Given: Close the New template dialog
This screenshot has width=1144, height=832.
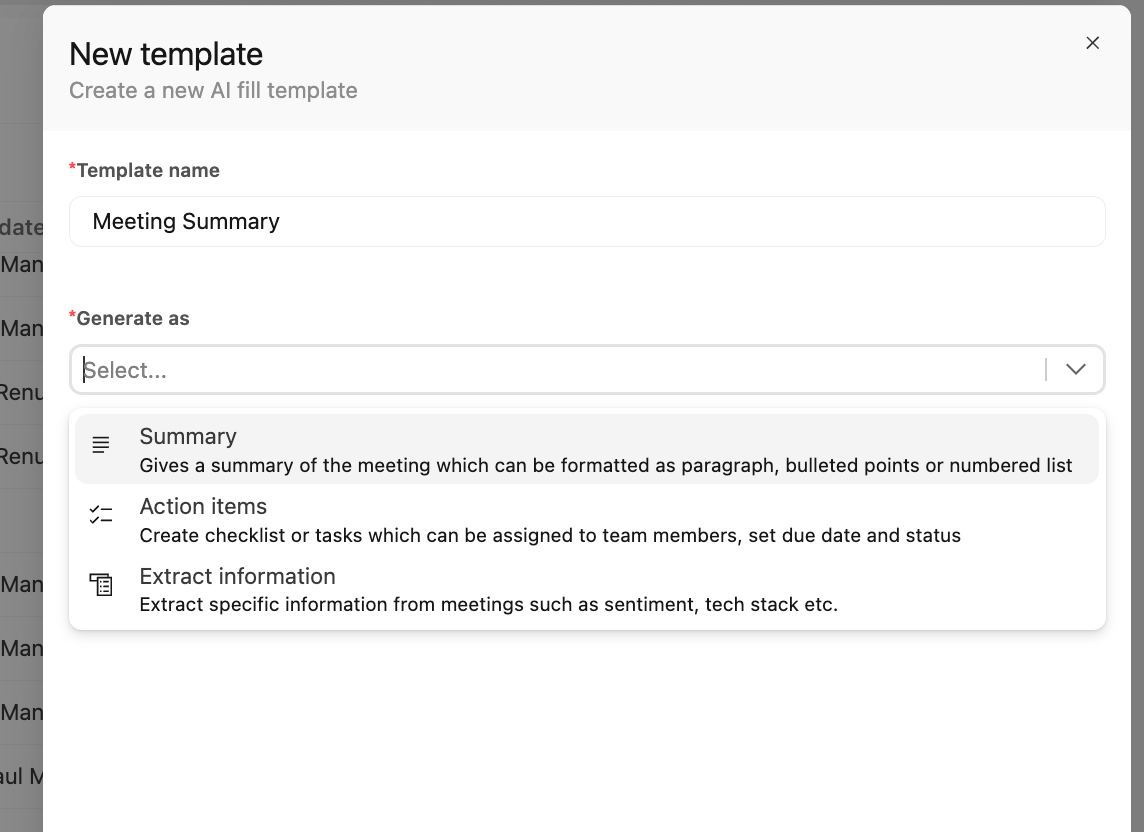Looking at the screenshot, I should point(1092,43).
